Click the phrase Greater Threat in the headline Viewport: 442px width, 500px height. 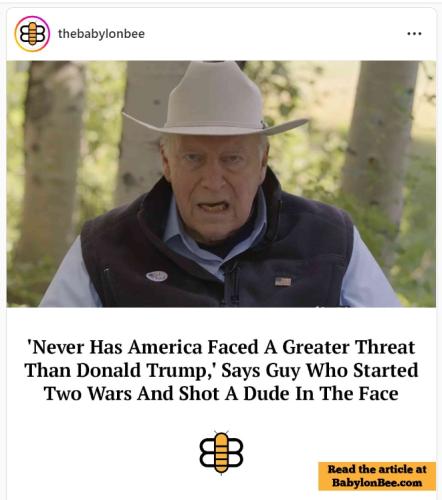click(349, 347)
